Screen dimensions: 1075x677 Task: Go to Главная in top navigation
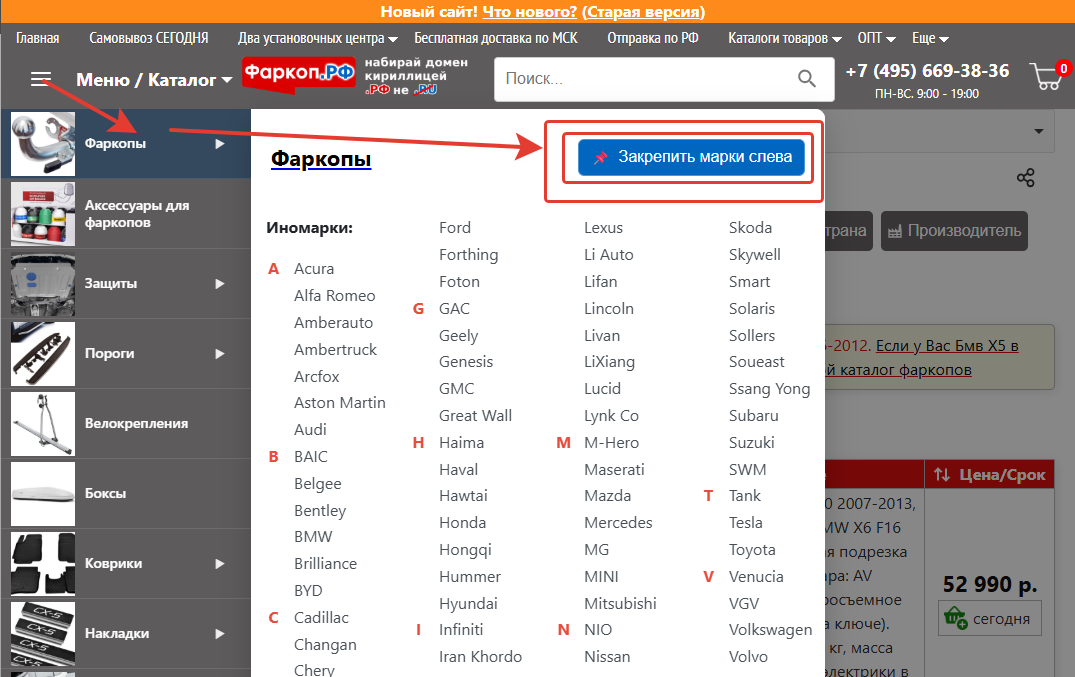coord(38,38)
